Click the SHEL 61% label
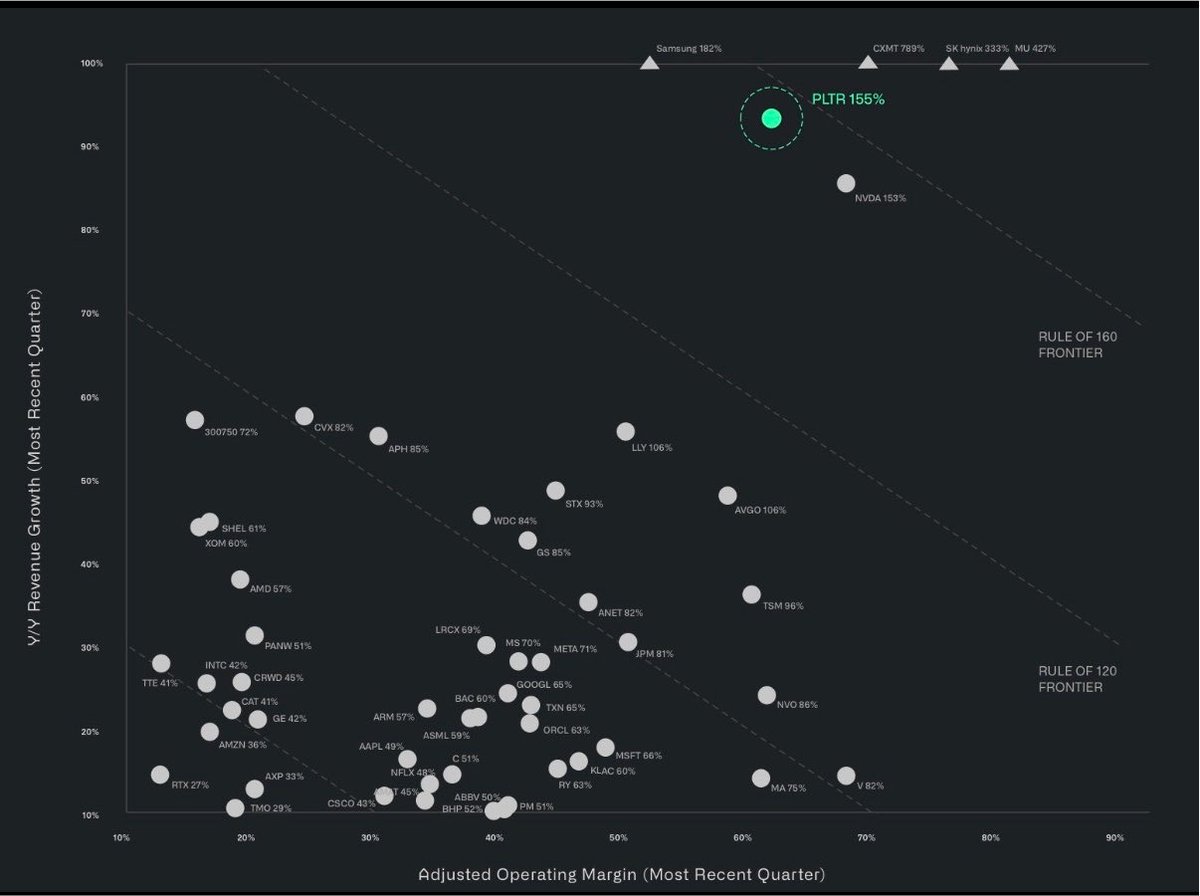This screenshot has width=1200, height=896. (x=244, y=528)
